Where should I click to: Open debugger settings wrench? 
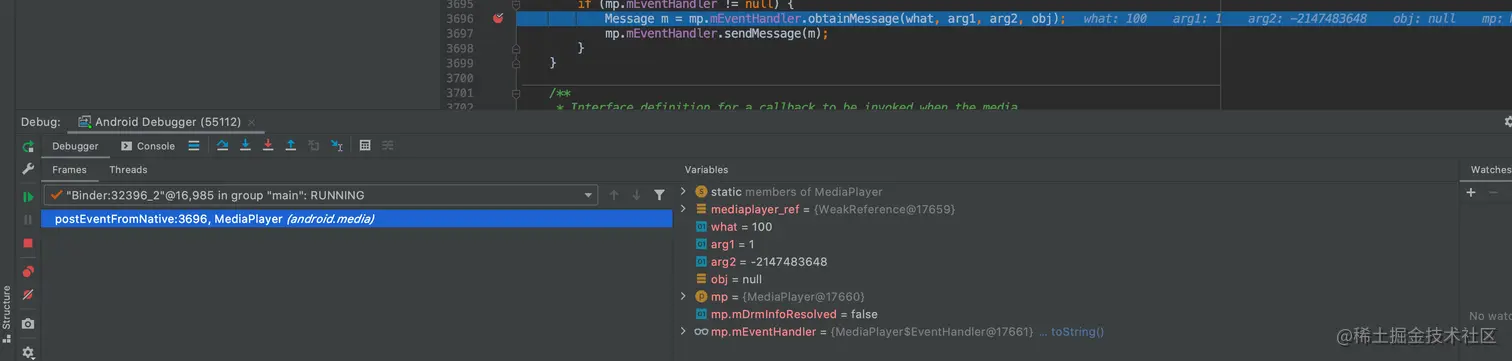(x=28, y=169)
